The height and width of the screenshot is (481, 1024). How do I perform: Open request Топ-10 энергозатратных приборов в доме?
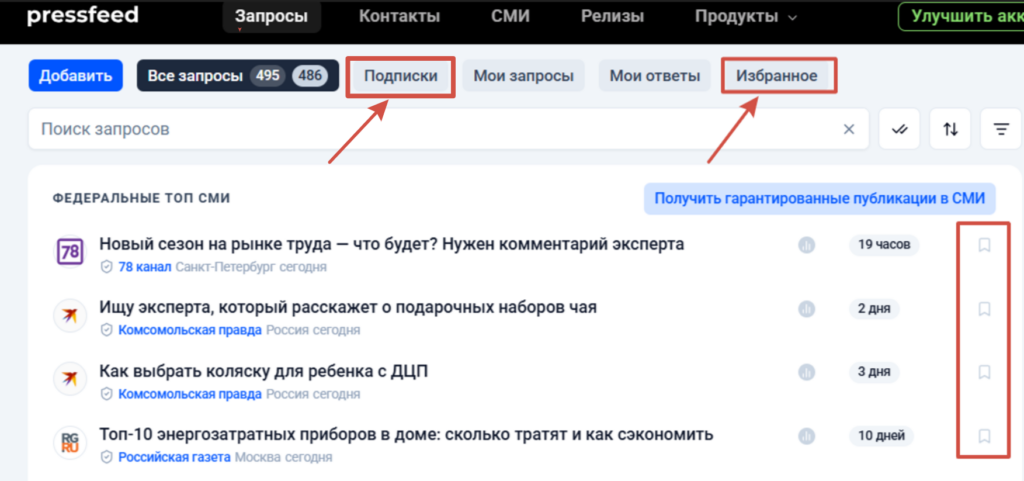click(406, 434)
